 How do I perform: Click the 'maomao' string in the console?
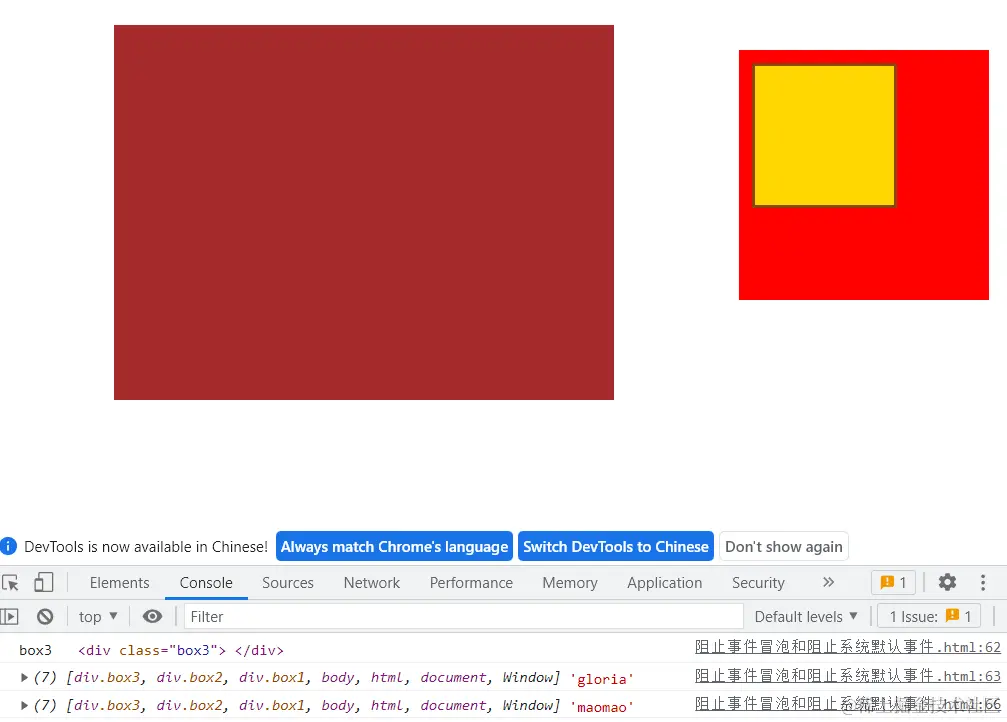(602, 707)
